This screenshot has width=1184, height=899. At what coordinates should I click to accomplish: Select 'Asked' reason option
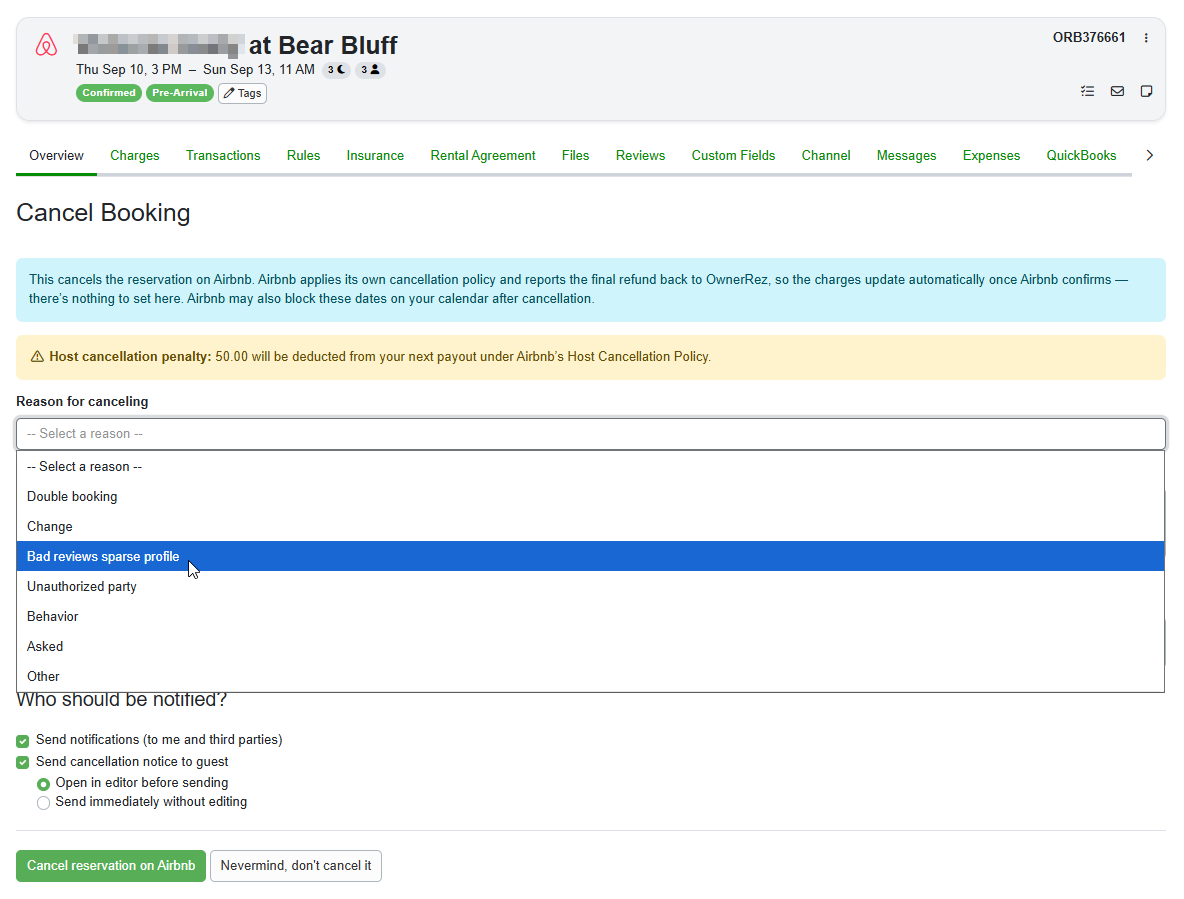point(590,647)
